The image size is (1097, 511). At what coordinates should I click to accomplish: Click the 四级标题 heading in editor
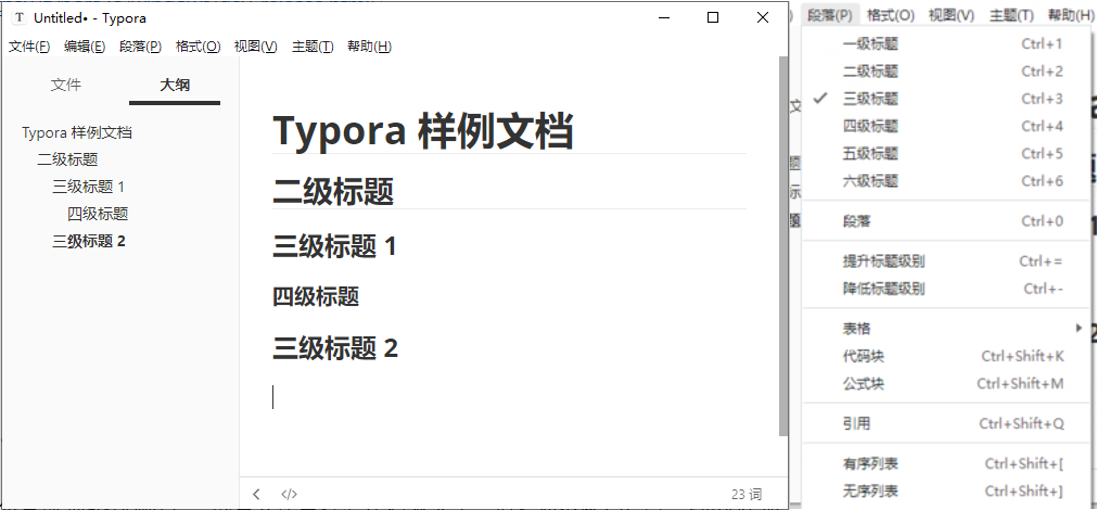(316, 297)
